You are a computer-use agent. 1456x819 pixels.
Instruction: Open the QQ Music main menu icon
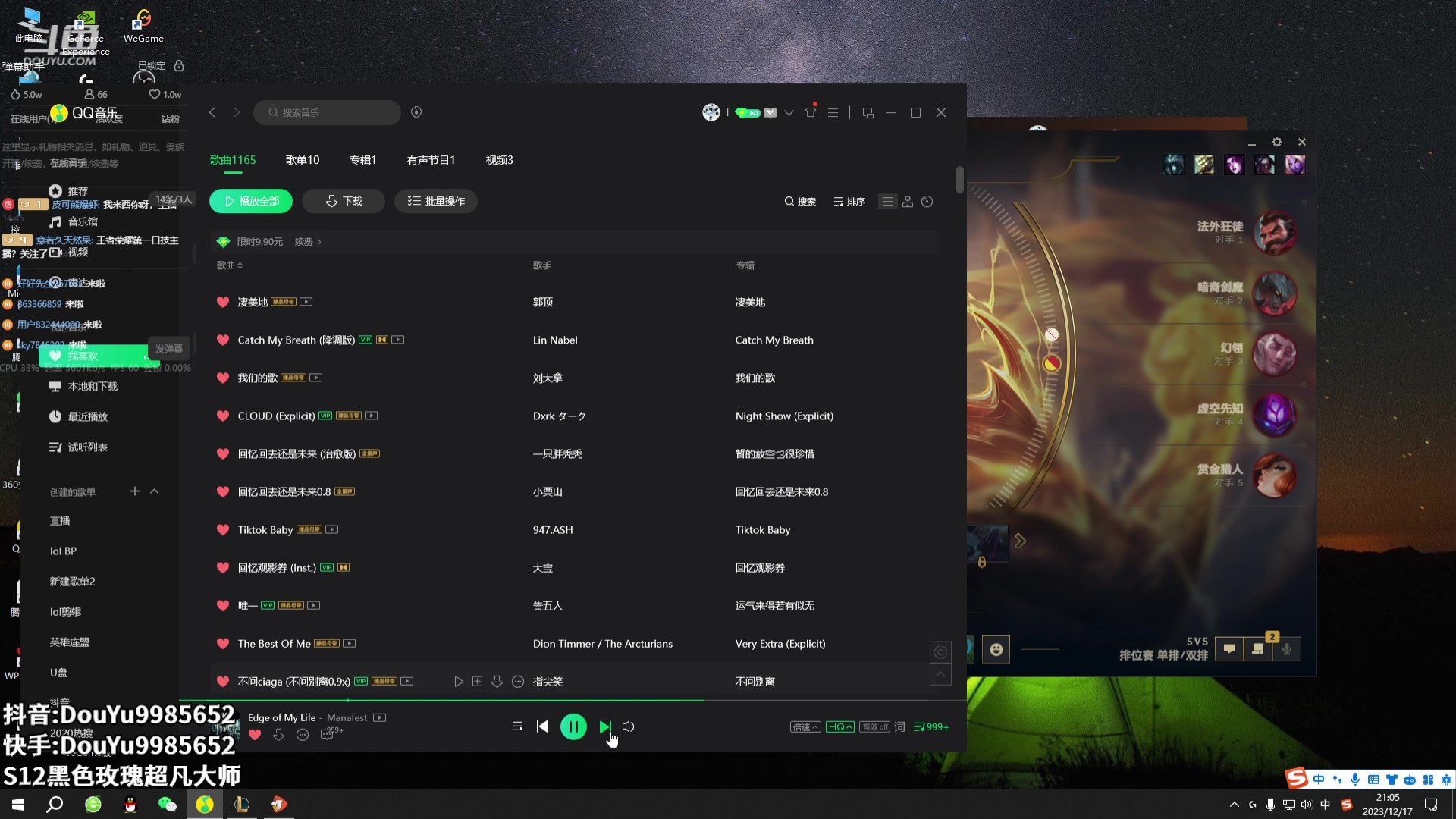(x=833, y=112)
